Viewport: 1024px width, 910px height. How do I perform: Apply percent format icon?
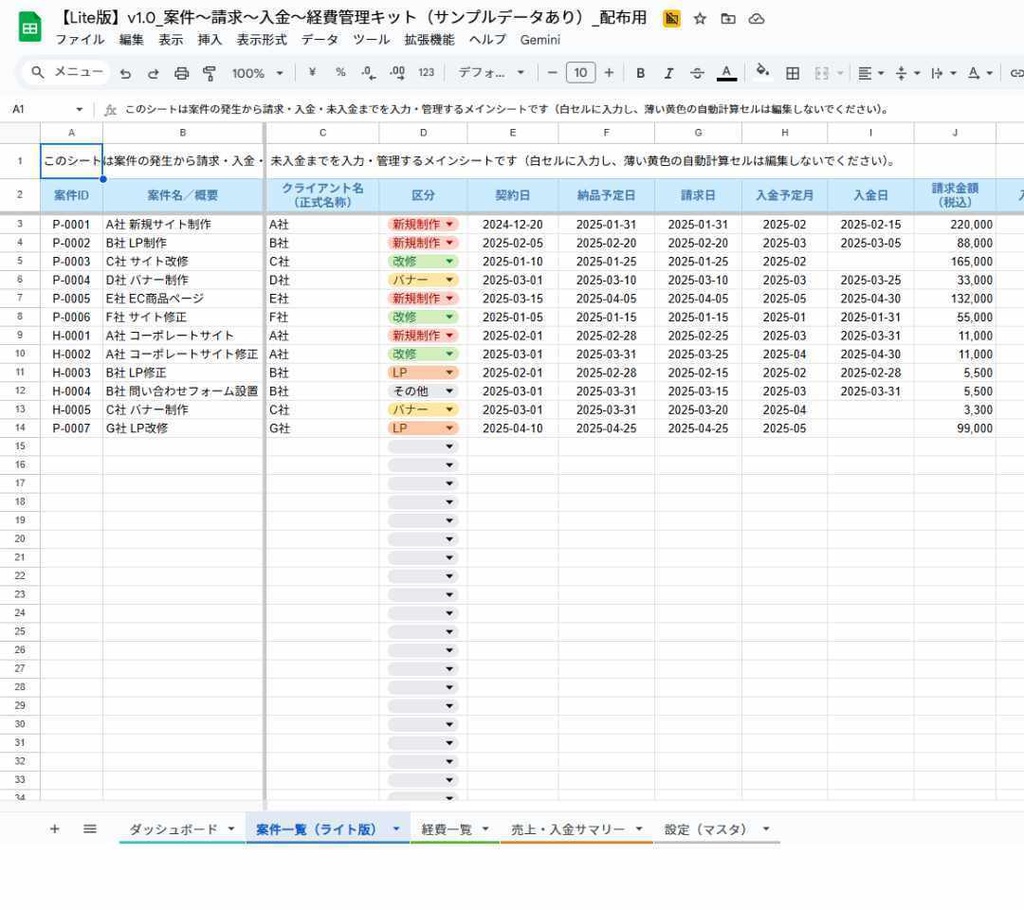coord(339,72)
